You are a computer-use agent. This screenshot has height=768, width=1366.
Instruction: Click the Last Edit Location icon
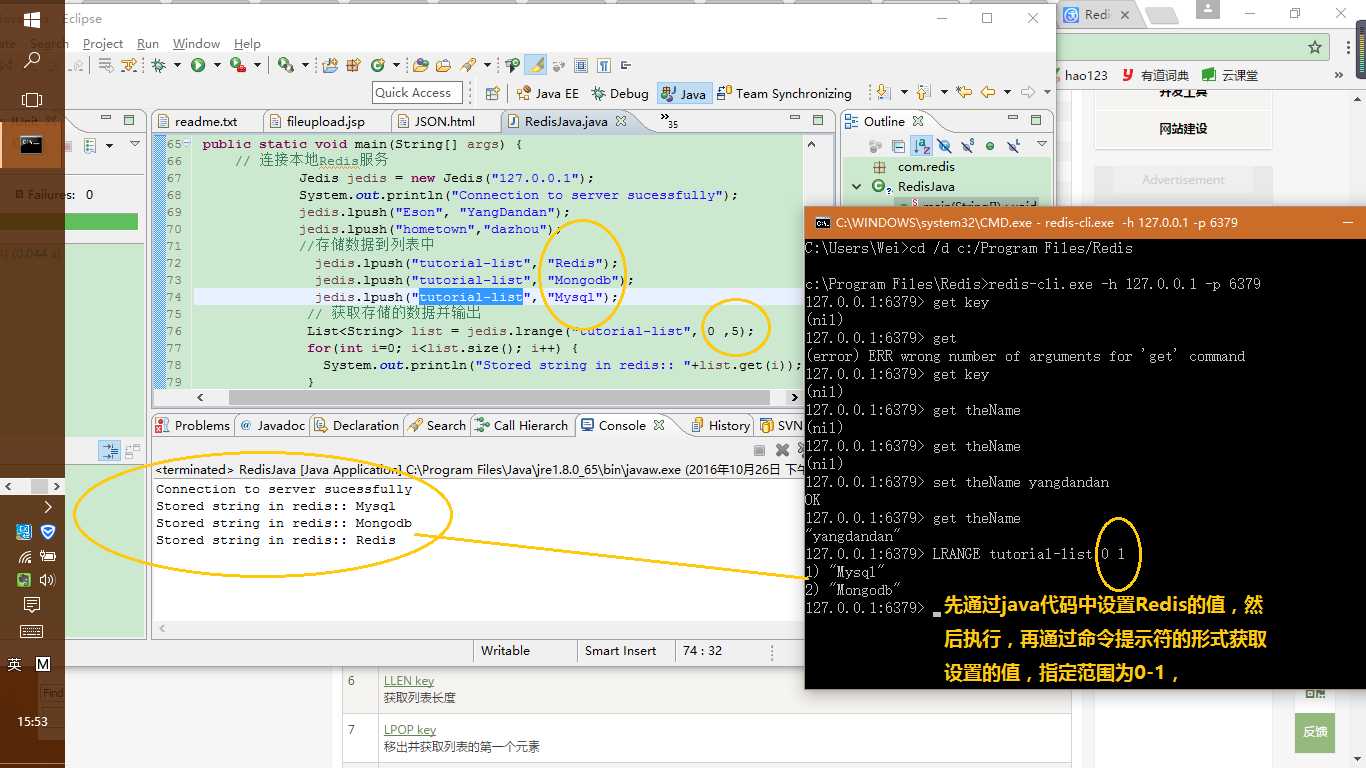pos(964,92)
